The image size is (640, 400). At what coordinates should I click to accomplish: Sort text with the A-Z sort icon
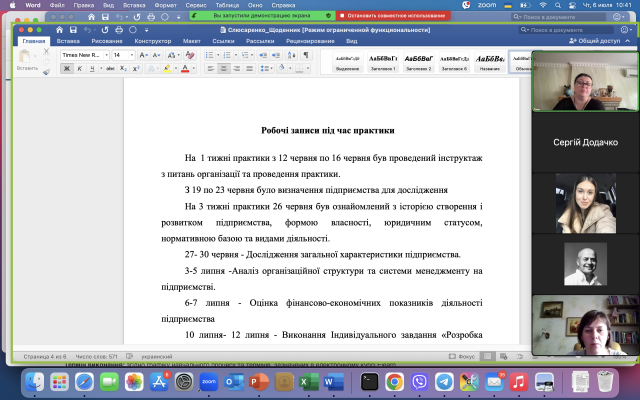[x=292, y=55]
